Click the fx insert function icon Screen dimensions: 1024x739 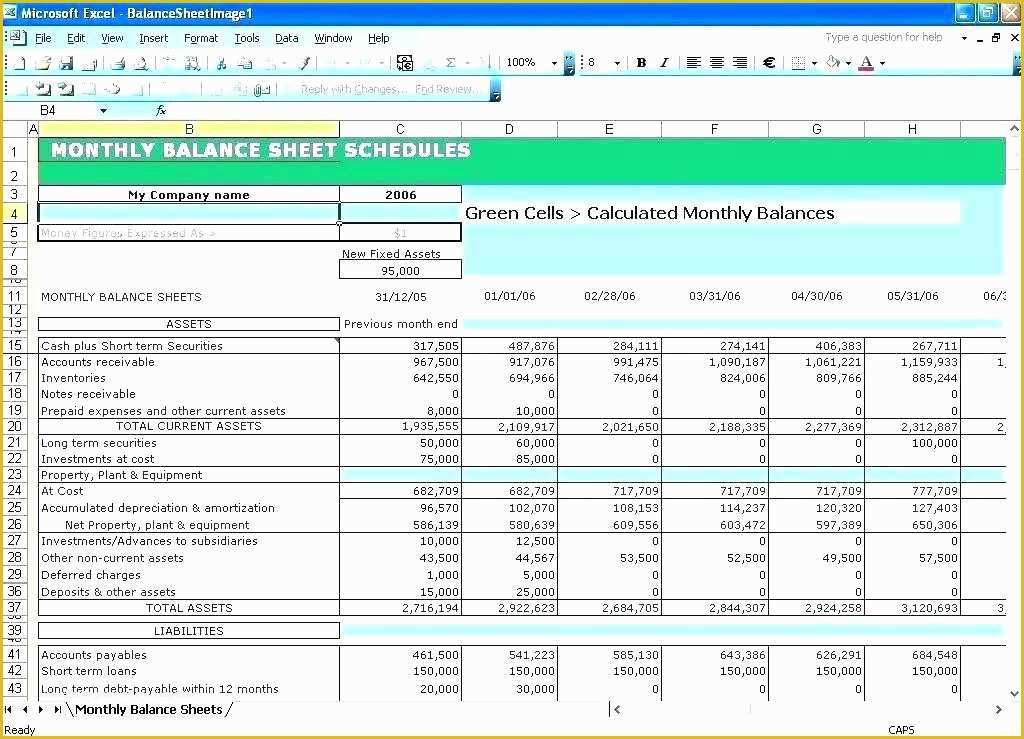coord(161,110)
